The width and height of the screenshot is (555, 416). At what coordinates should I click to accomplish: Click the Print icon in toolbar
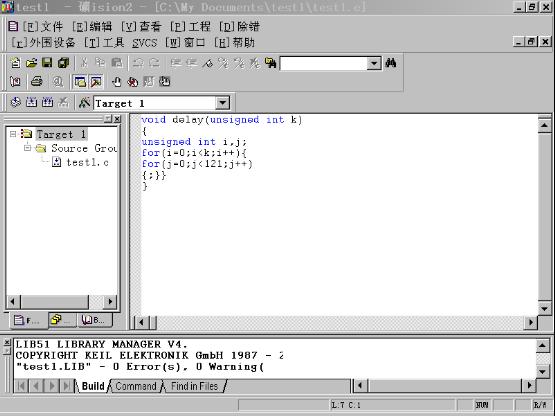click(x=36, y=82)
